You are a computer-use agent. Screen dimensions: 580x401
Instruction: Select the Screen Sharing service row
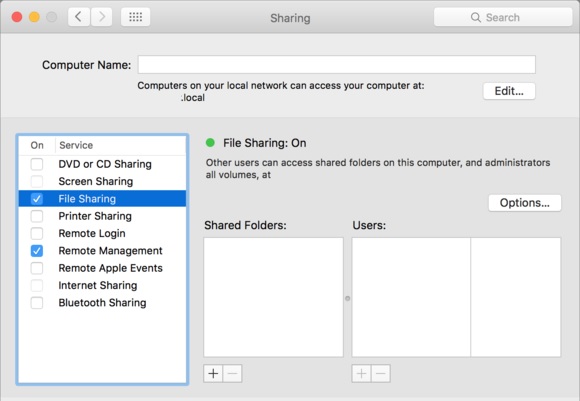pyautogui.click(x=102, y=181)
